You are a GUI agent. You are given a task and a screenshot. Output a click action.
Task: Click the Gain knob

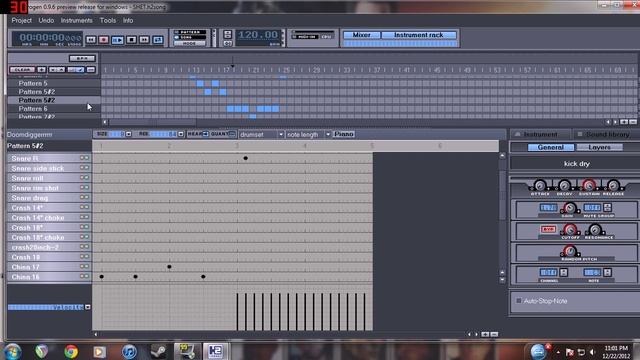coord(569,208)
